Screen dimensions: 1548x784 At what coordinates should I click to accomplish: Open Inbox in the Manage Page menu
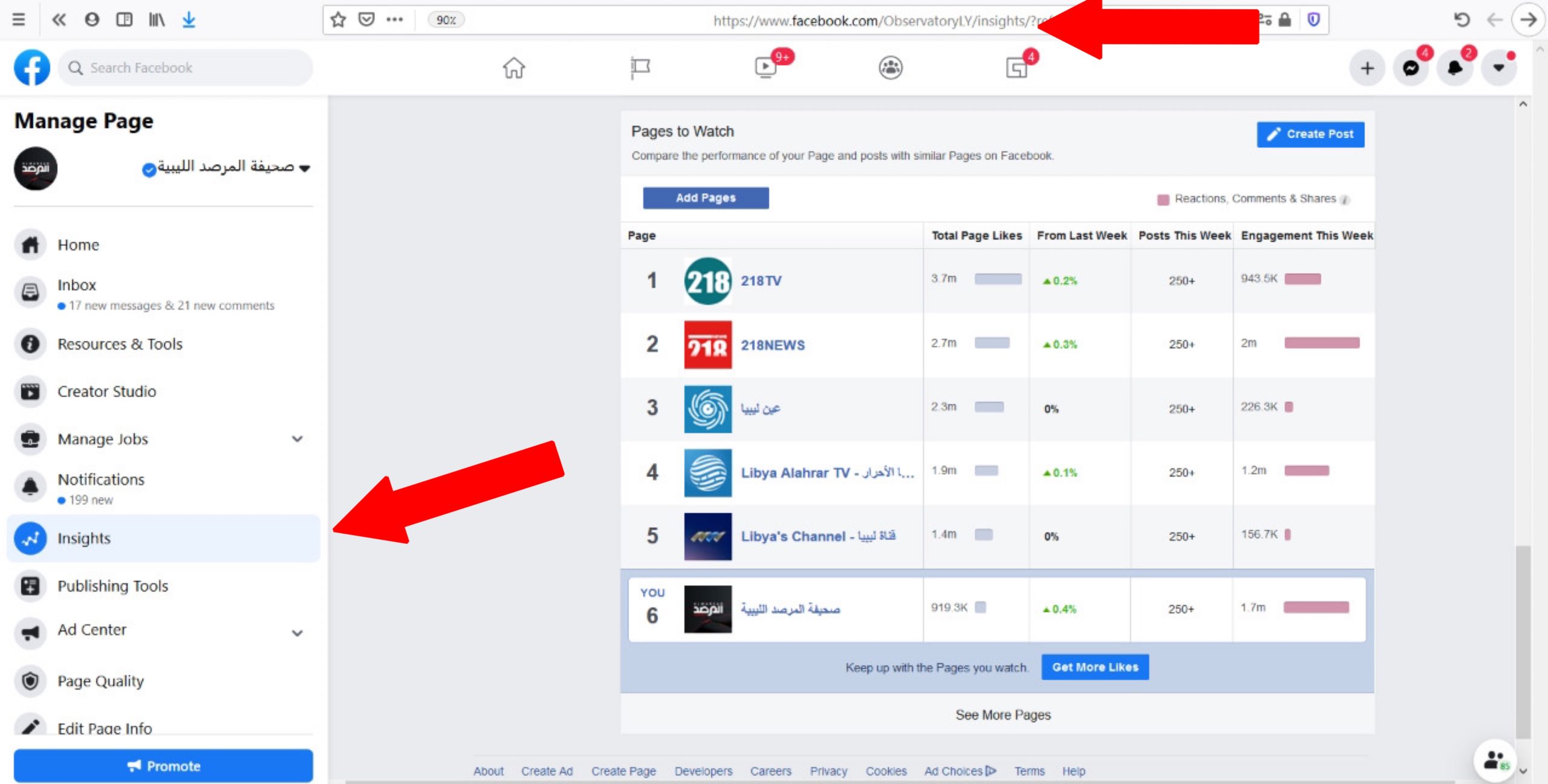(77, 285)
